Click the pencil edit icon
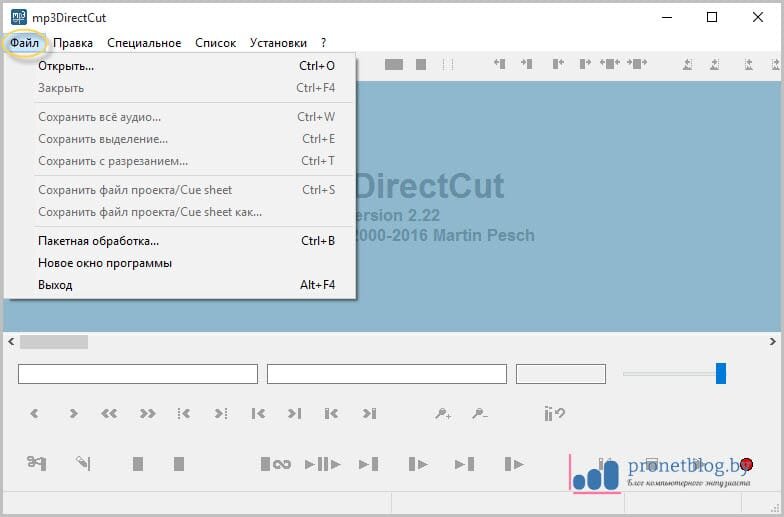 click(x=83, y=464)
